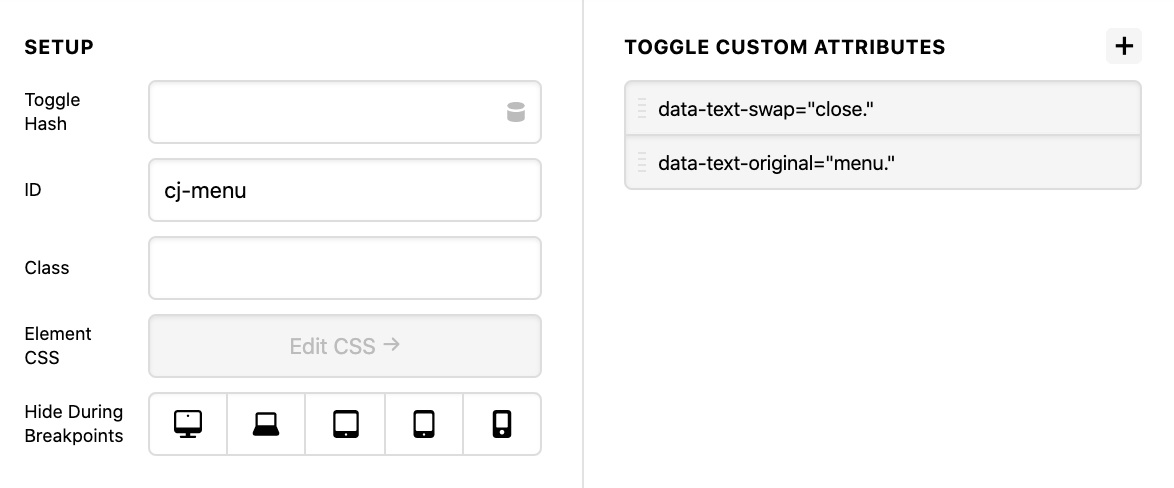Toggle hide on laptop breakpoint
The image size is (1174, 488).
[266, 424]
